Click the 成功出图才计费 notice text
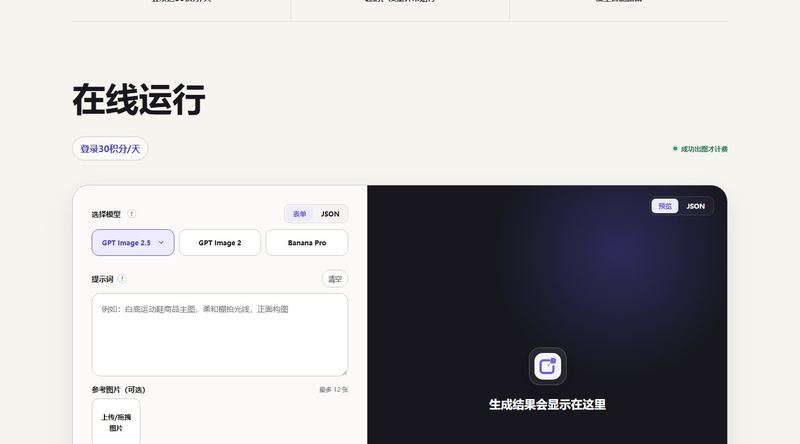800x444 pixels. tap(704, 149)
